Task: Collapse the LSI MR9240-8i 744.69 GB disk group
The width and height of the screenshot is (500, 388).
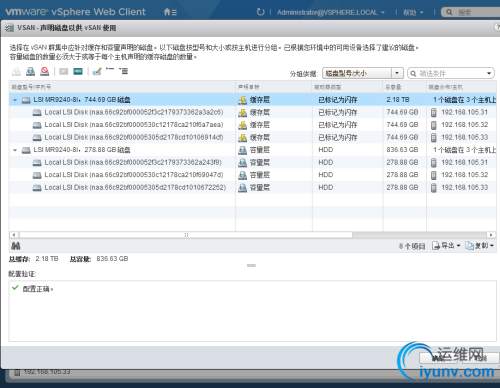Action: (x=15, y=100)
